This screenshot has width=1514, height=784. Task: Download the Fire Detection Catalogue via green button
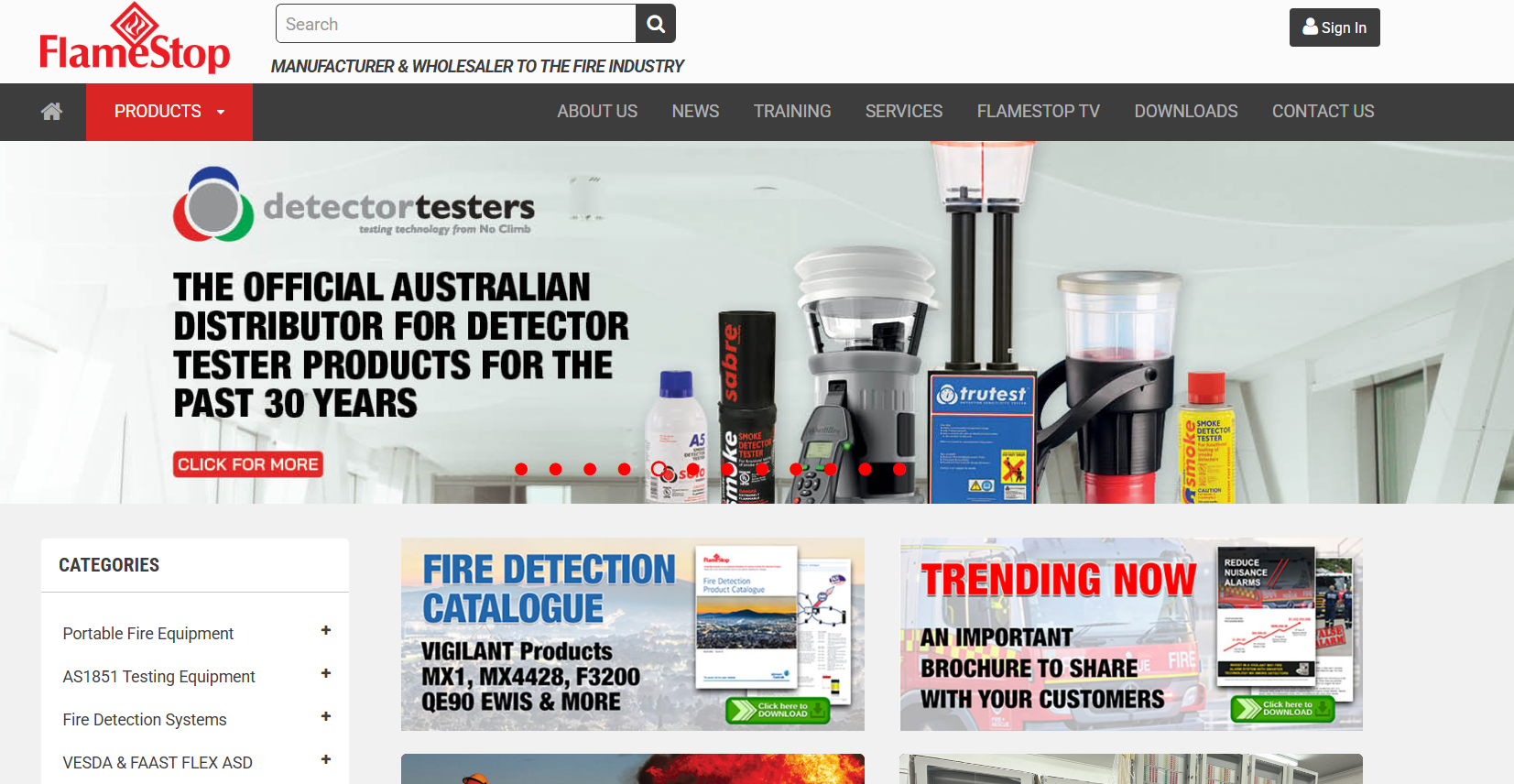tap(778, 710)
